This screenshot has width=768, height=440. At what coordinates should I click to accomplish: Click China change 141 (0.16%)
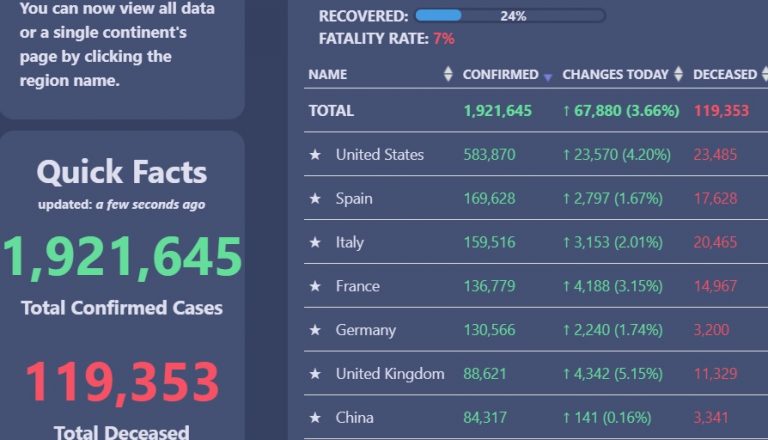click(x=607, y=417)
